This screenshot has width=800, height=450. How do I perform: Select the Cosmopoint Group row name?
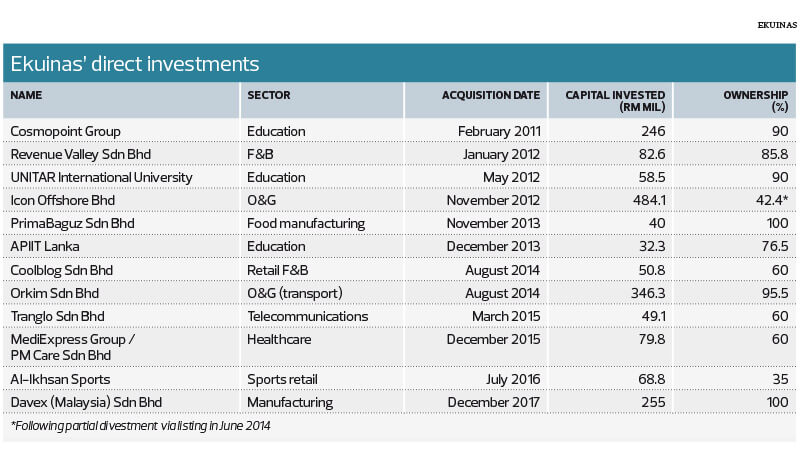[66, 131]
